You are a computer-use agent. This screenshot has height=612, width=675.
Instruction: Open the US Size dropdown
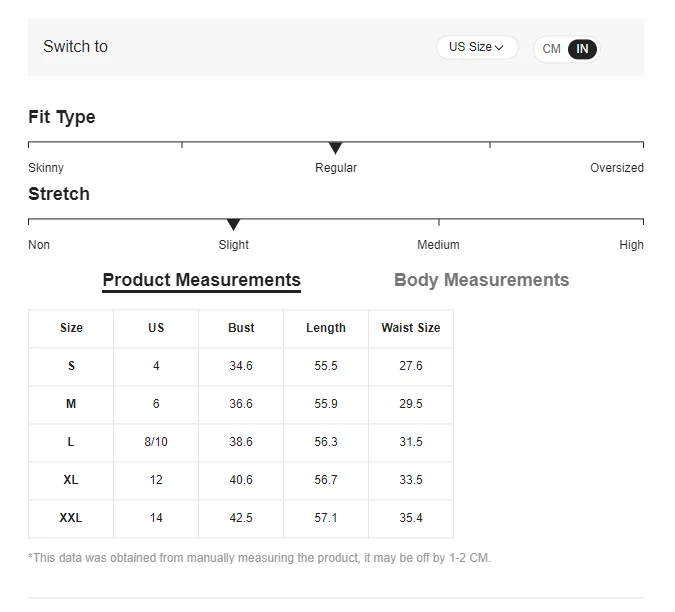click(476, 47)
